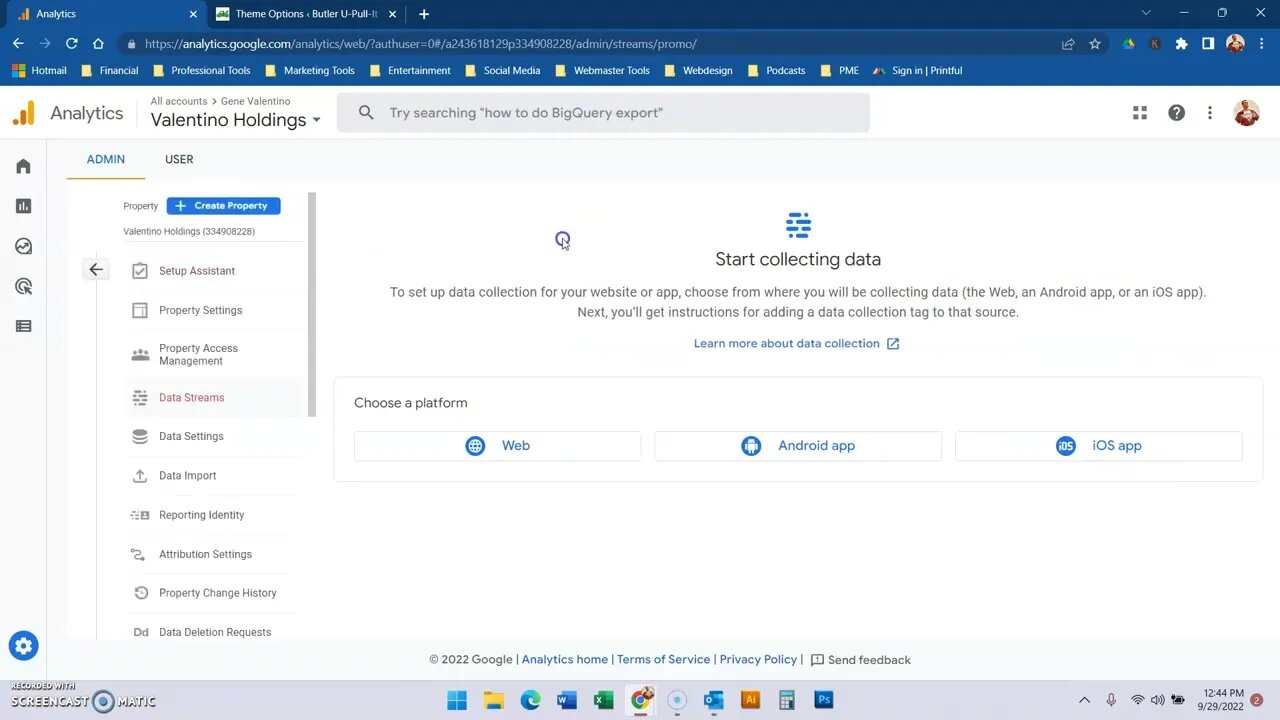1280x720 pixels.
Task: Click the browser address bar URL
Action: [x=420, y=44]
